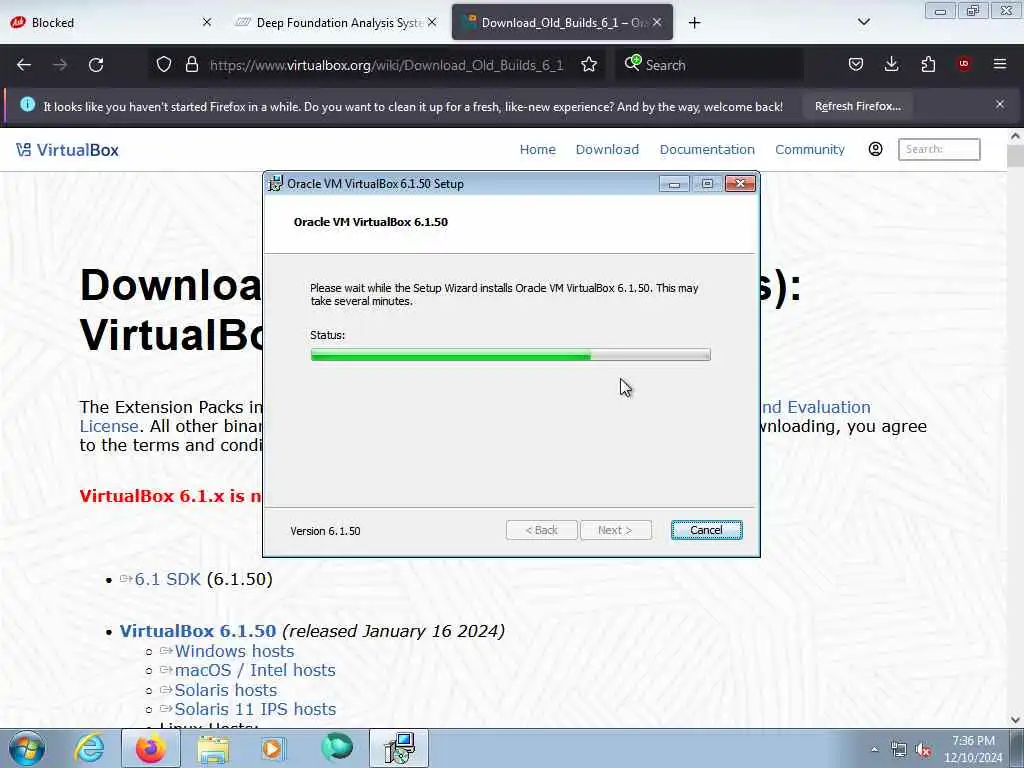
Task: Click the padlock site security icon
Action: point(191,65)
